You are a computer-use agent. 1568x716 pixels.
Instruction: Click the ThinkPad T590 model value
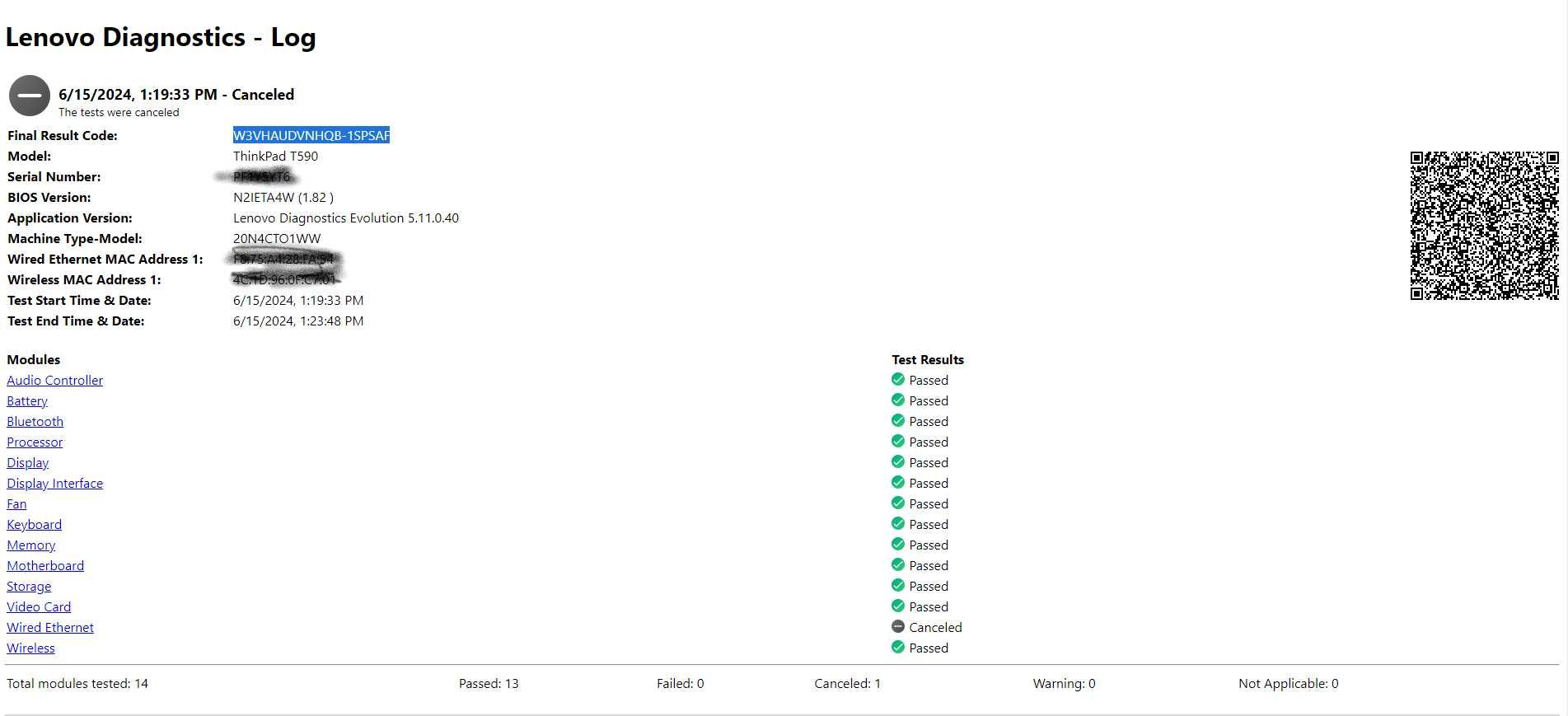pos(275,156)
